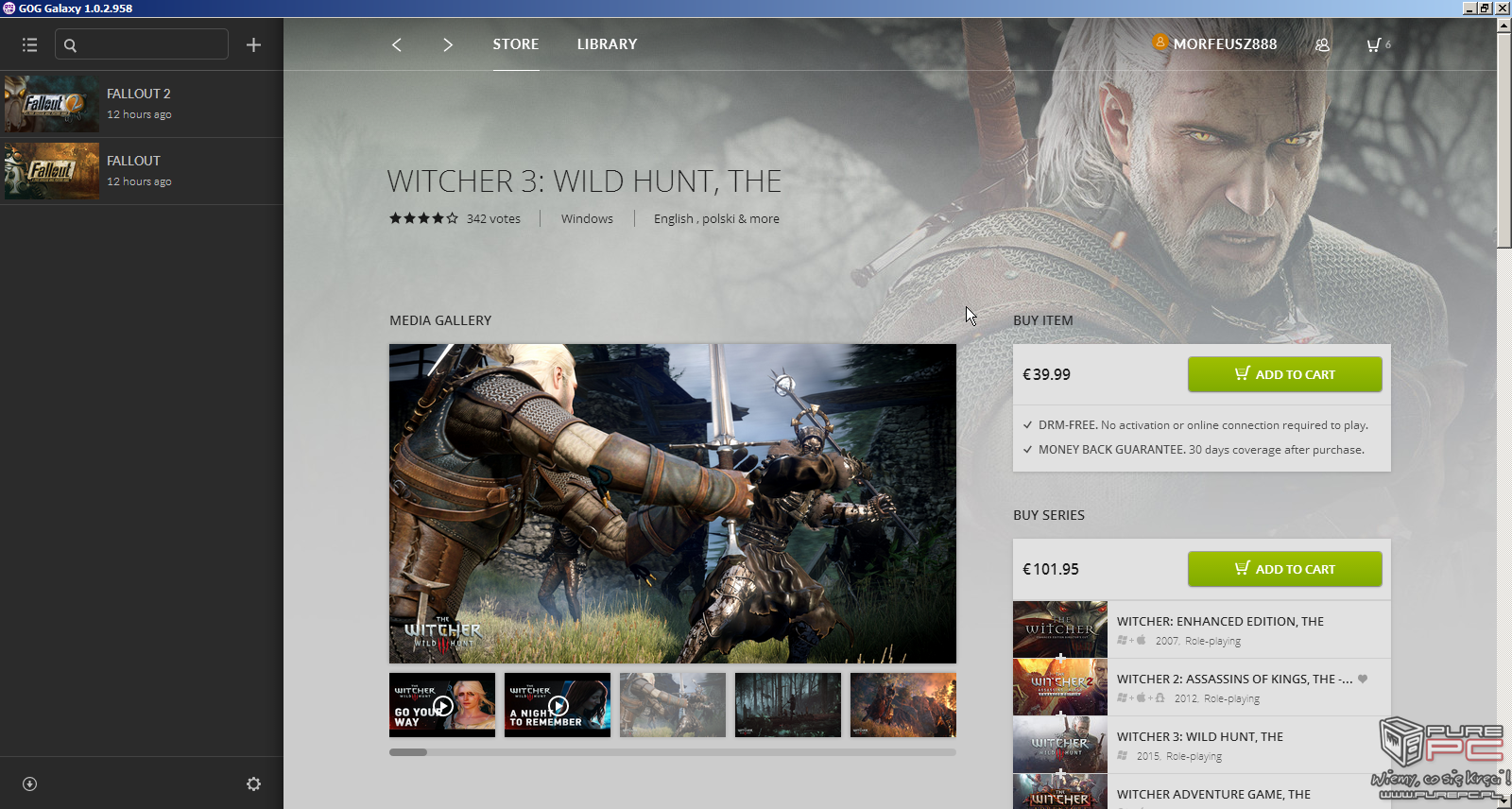Screen dimensions: 1512x809
Task: Click the English, polski & more languages
Action: pos(716,218)
